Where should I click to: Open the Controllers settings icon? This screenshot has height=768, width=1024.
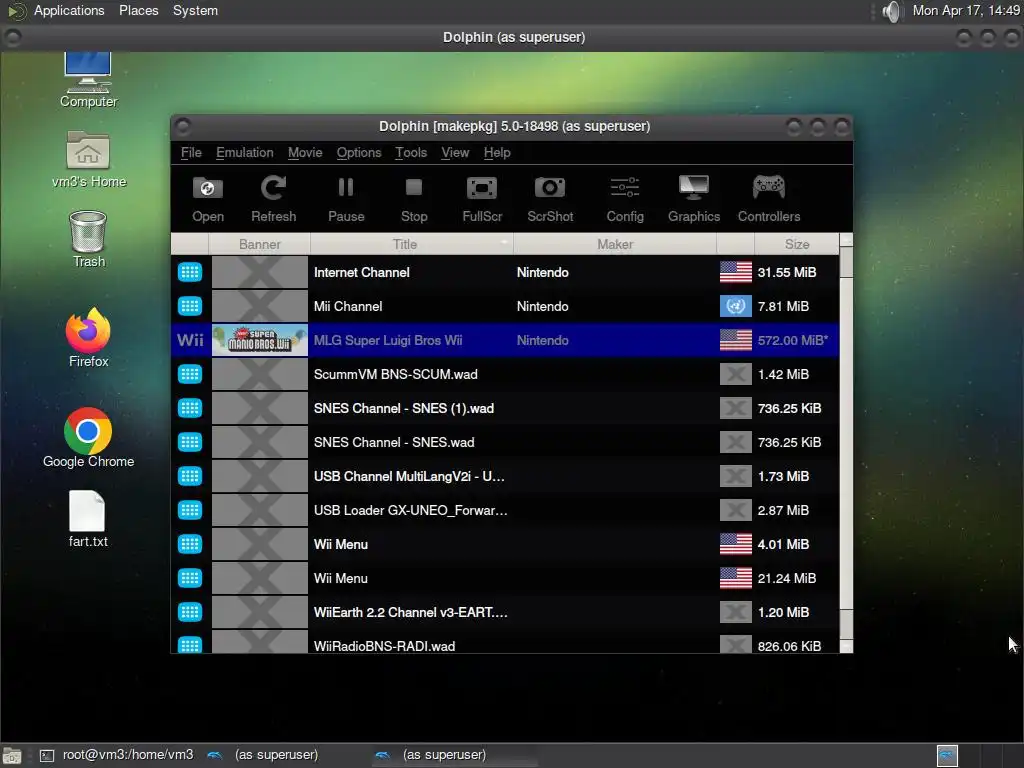(x=769, y=199)
